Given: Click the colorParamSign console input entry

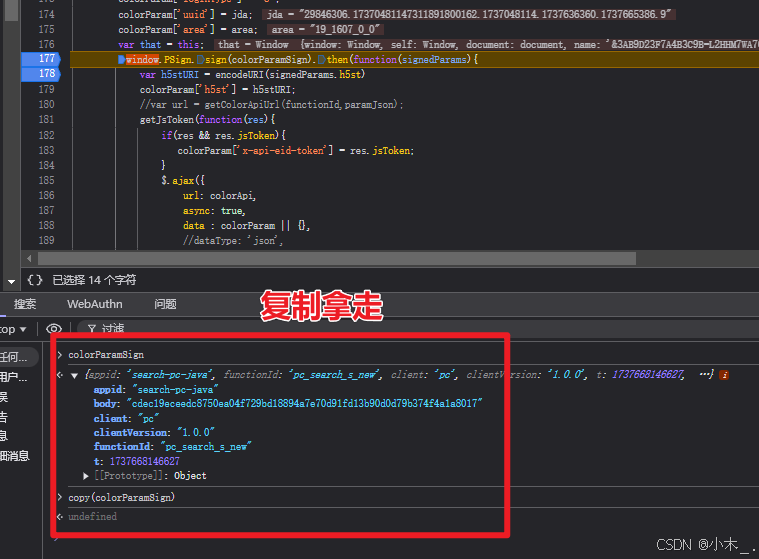Looking at the screenshot, I should [x=106, y=355].
